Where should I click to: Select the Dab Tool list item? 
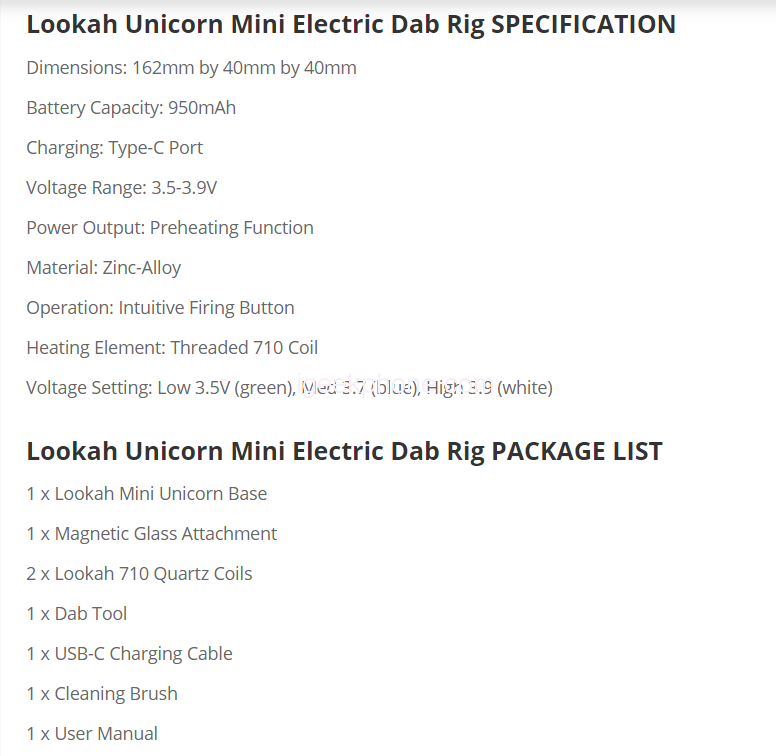point(77,614)
